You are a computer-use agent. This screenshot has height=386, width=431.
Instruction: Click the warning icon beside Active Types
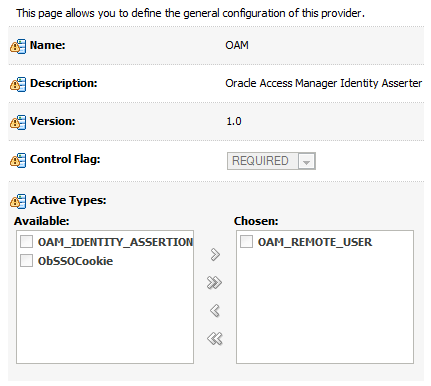[18, 201]
